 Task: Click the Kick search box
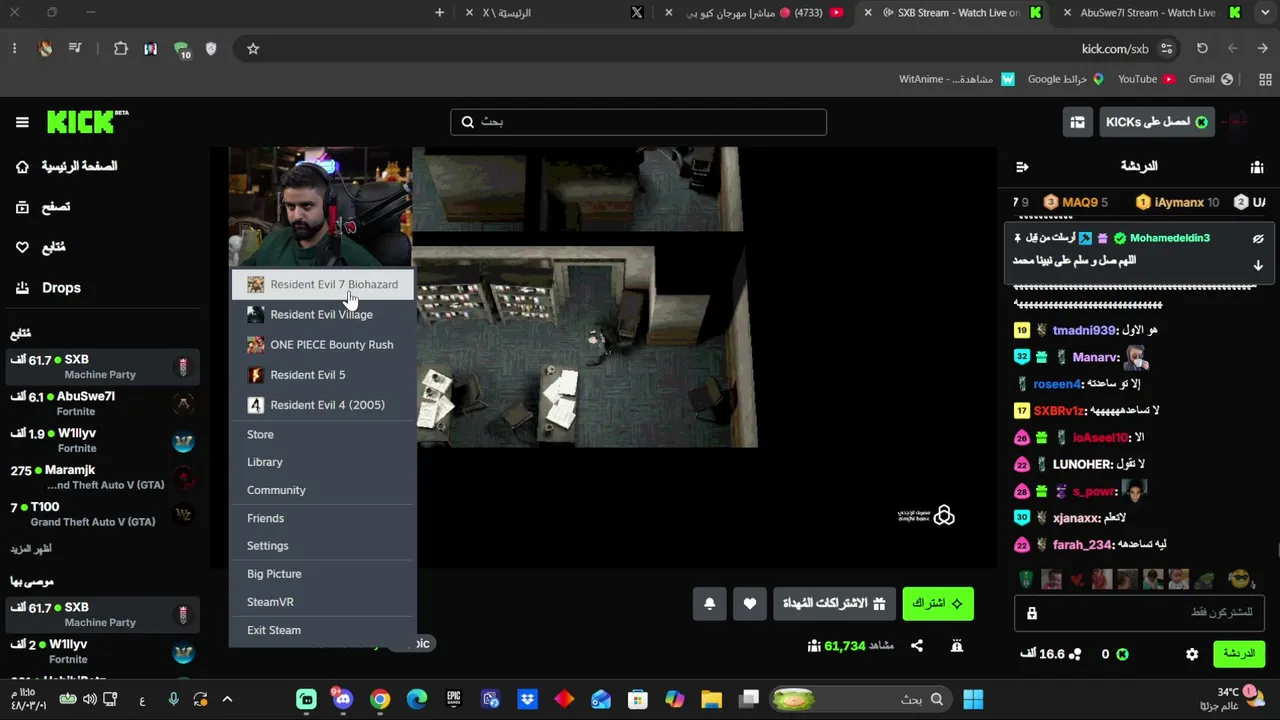pos(639,122)
